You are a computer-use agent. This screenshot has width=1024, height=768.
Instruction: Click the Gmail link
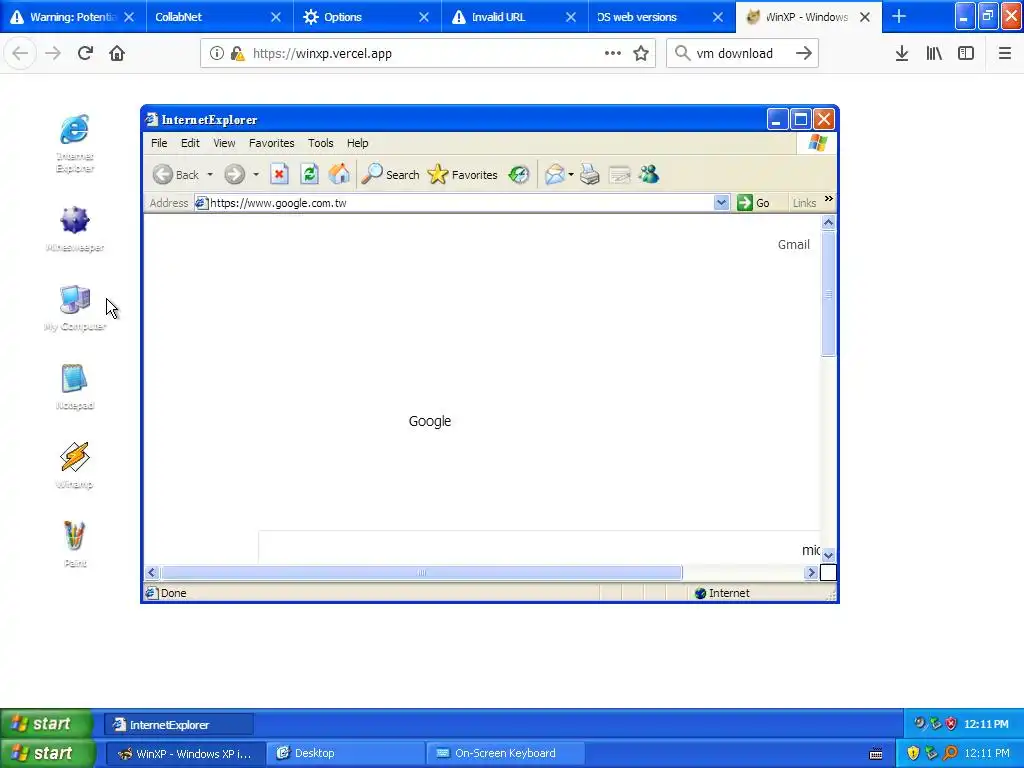pos(793,244)
